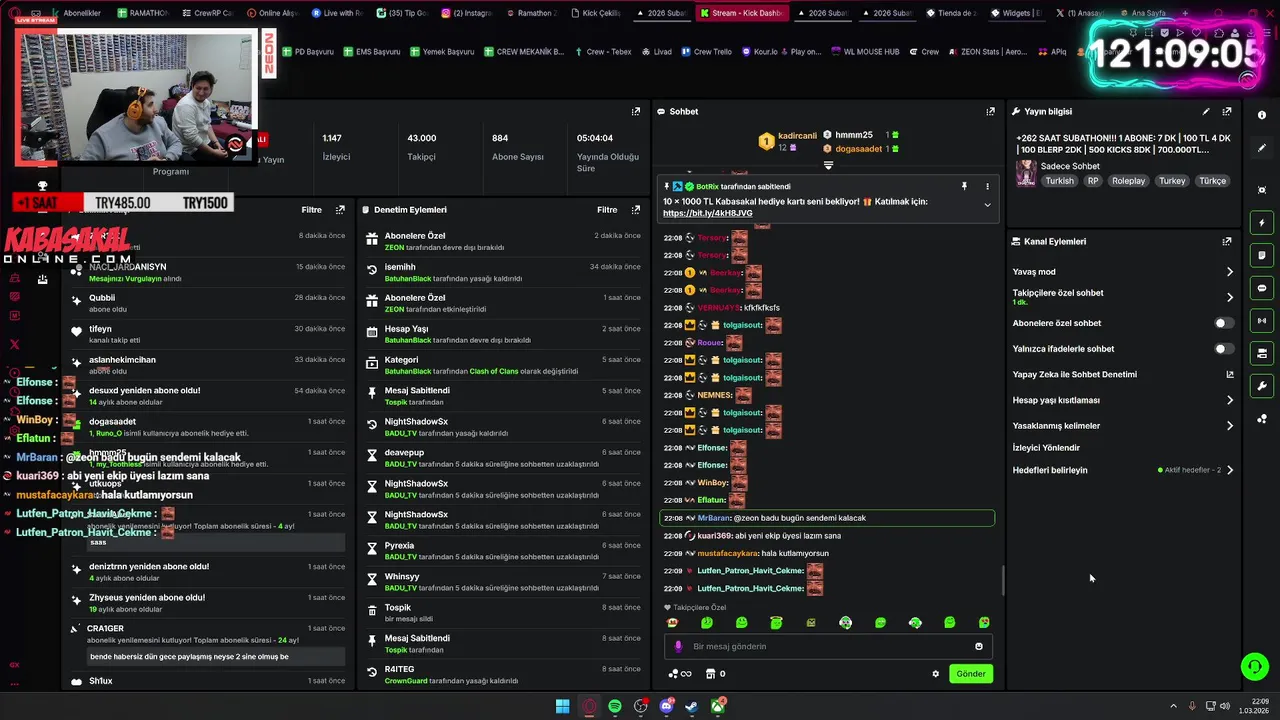Click the wrench icon in right sidebar

(1262, 386)
